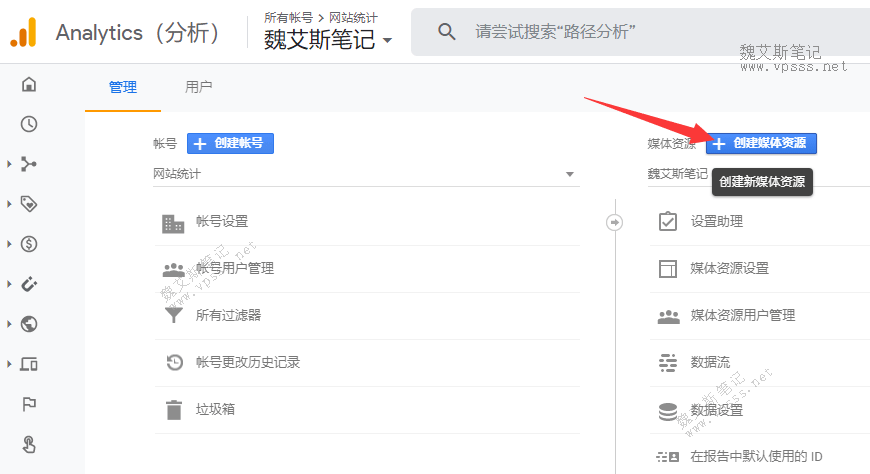Click the 创建帐号 button
The width and height of the screenshot is (870, 474).
click(231, 143)
